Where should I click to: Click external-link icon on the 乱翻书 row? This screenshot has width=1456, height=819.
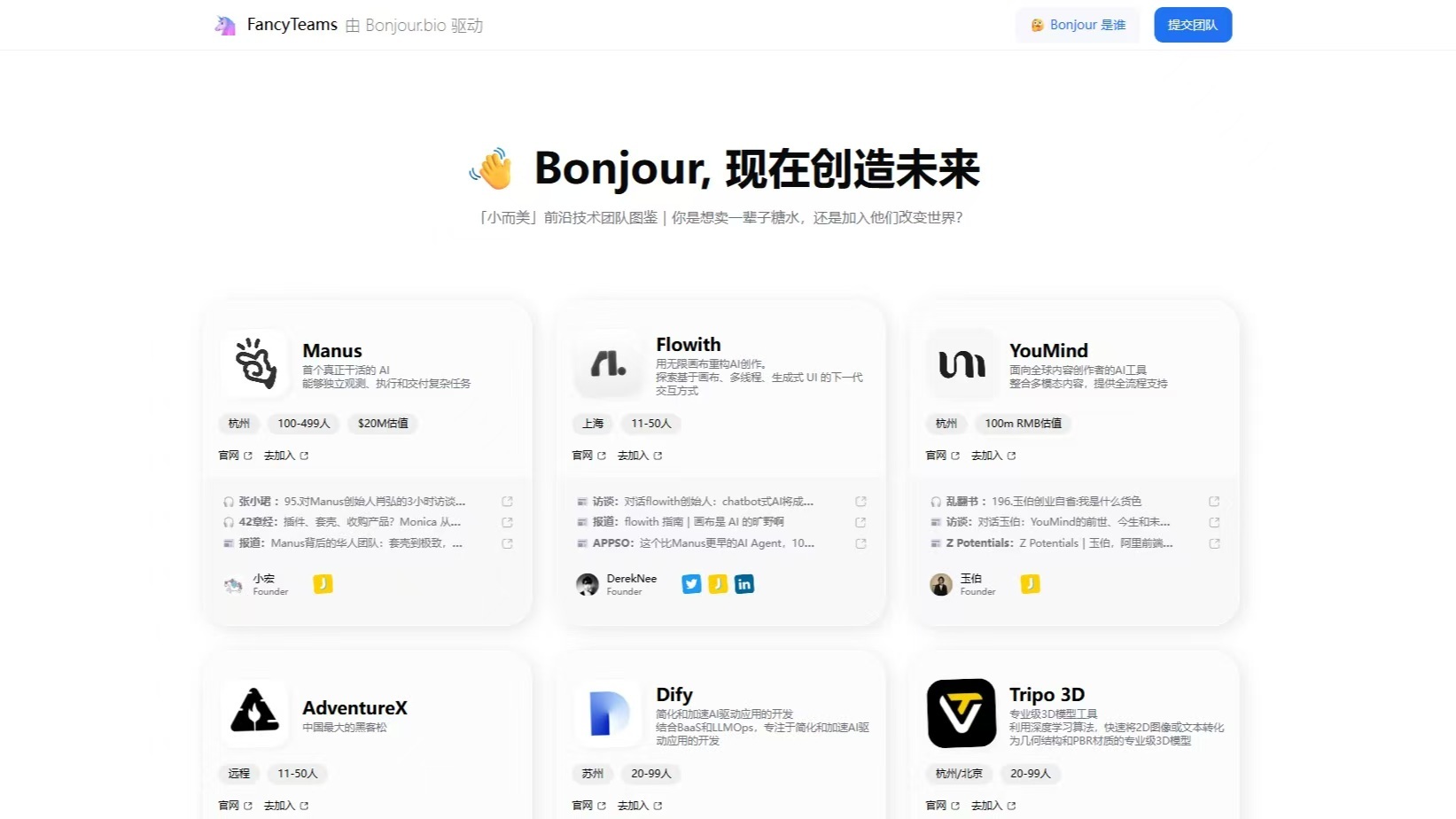[1214, 502]
